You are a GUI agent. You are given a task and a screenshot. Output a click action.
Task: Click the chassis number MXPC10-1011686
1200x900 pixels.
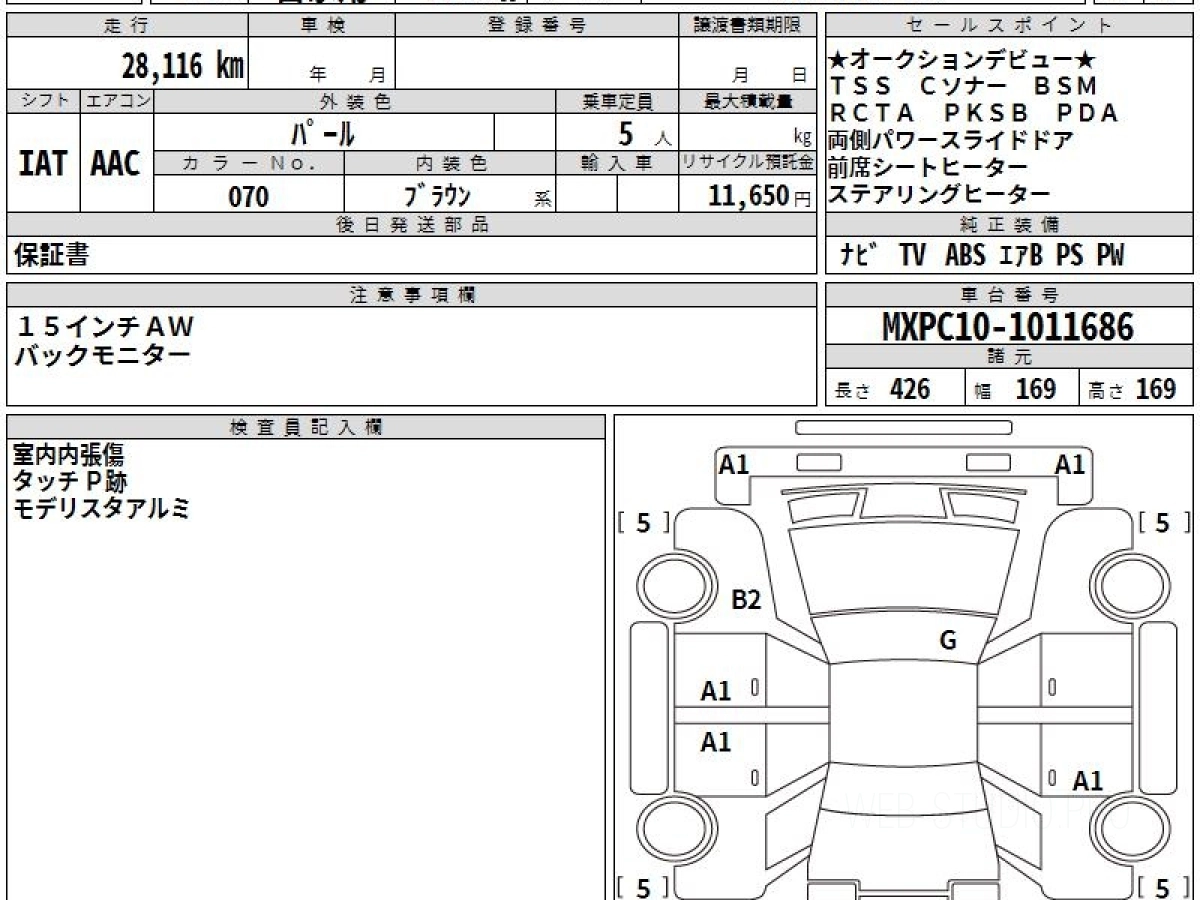click(1008, 327)
